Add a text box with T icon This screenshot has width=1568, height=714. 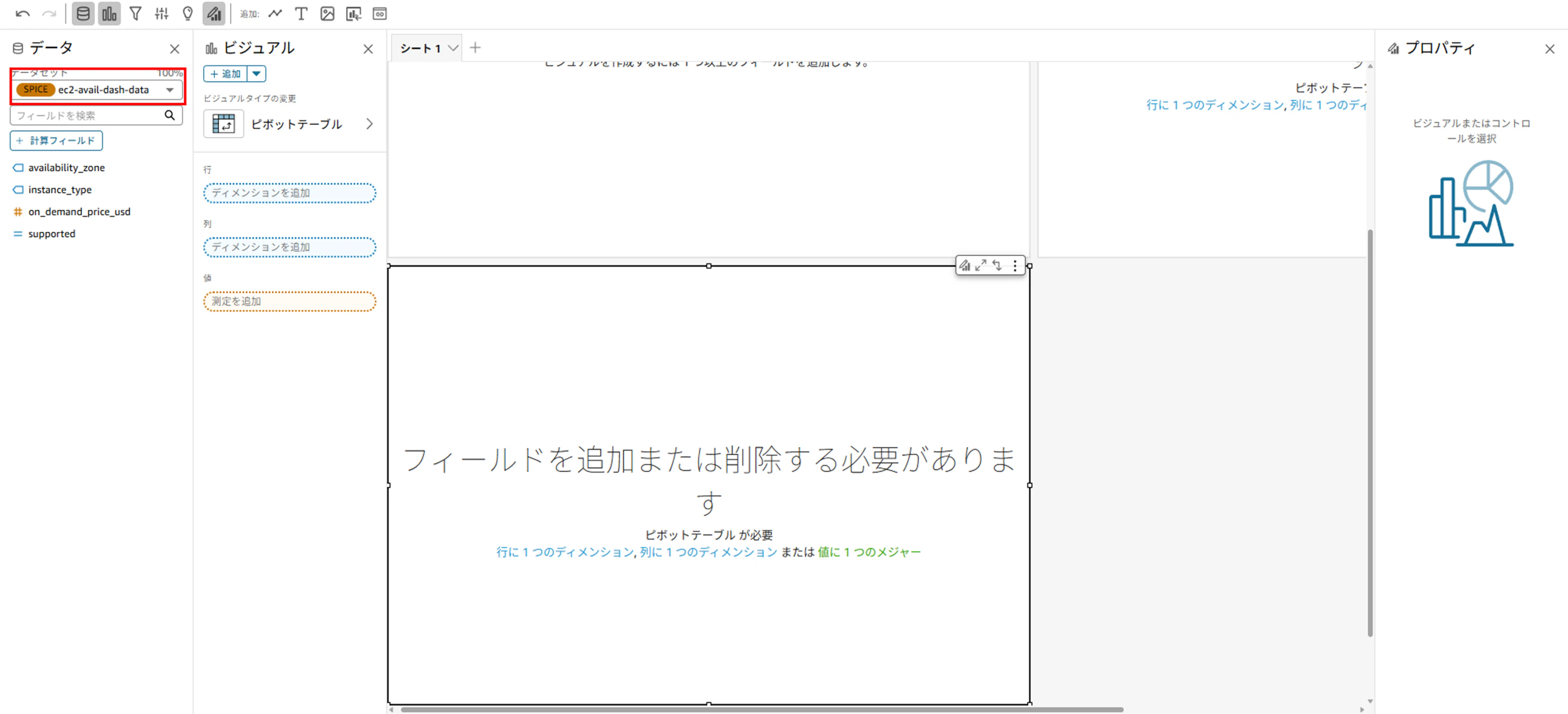[x=301, y=13]
